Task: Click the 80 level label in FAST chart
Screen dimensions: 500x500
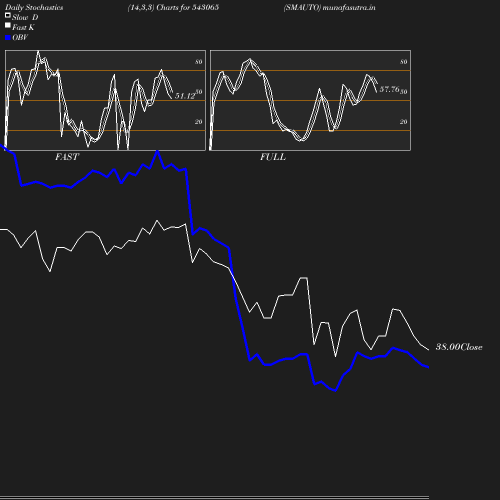Action: pyautogui.click(x=199, y=62)
